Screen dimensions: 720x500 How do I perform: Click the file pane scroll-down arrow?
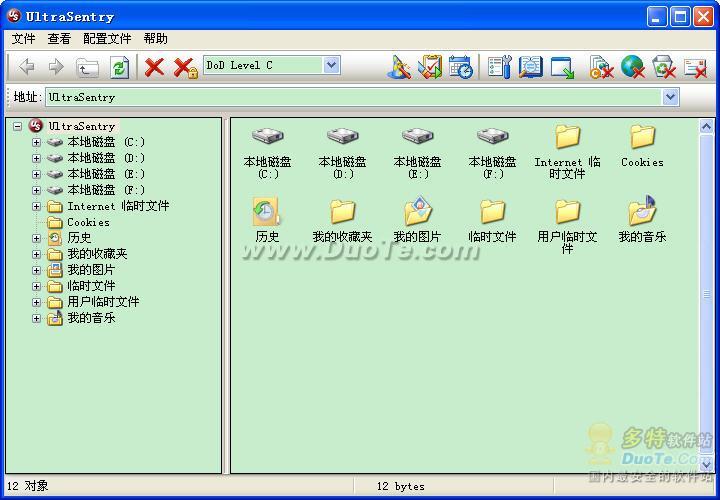tap(706, 464)
